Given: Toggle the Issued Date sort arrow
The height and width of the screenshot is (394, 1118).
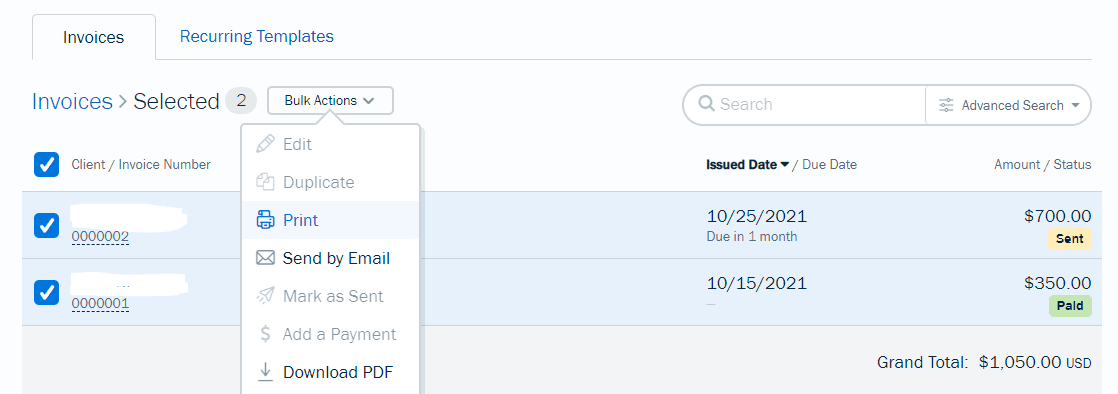Looking at the screenshot, I should (x=785, y=165).
